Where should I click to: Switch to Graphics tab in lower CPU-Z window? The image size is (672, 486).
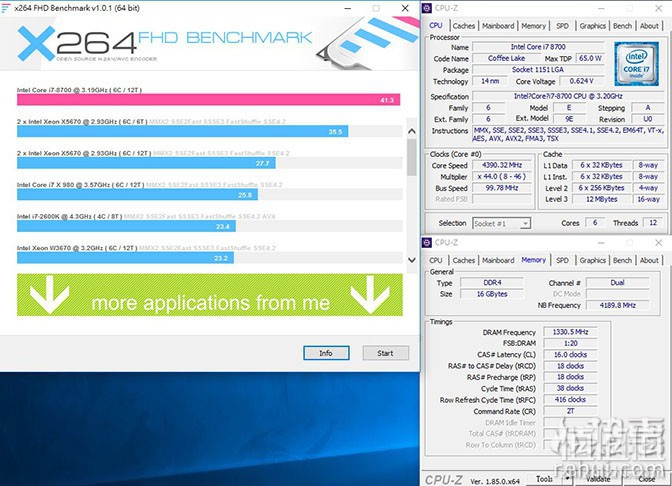pyautogui.click(x=593, y=260)
